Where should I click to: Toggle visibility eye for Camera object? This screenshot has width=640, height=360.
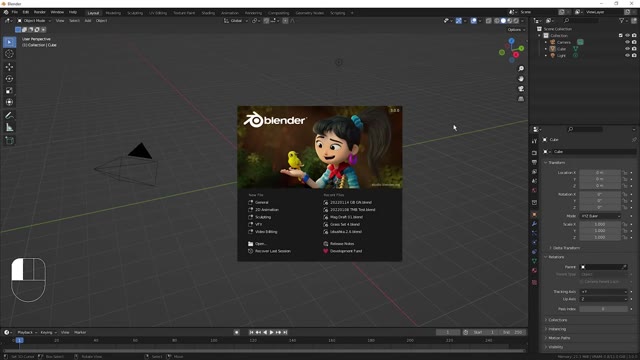pos(627,42)
